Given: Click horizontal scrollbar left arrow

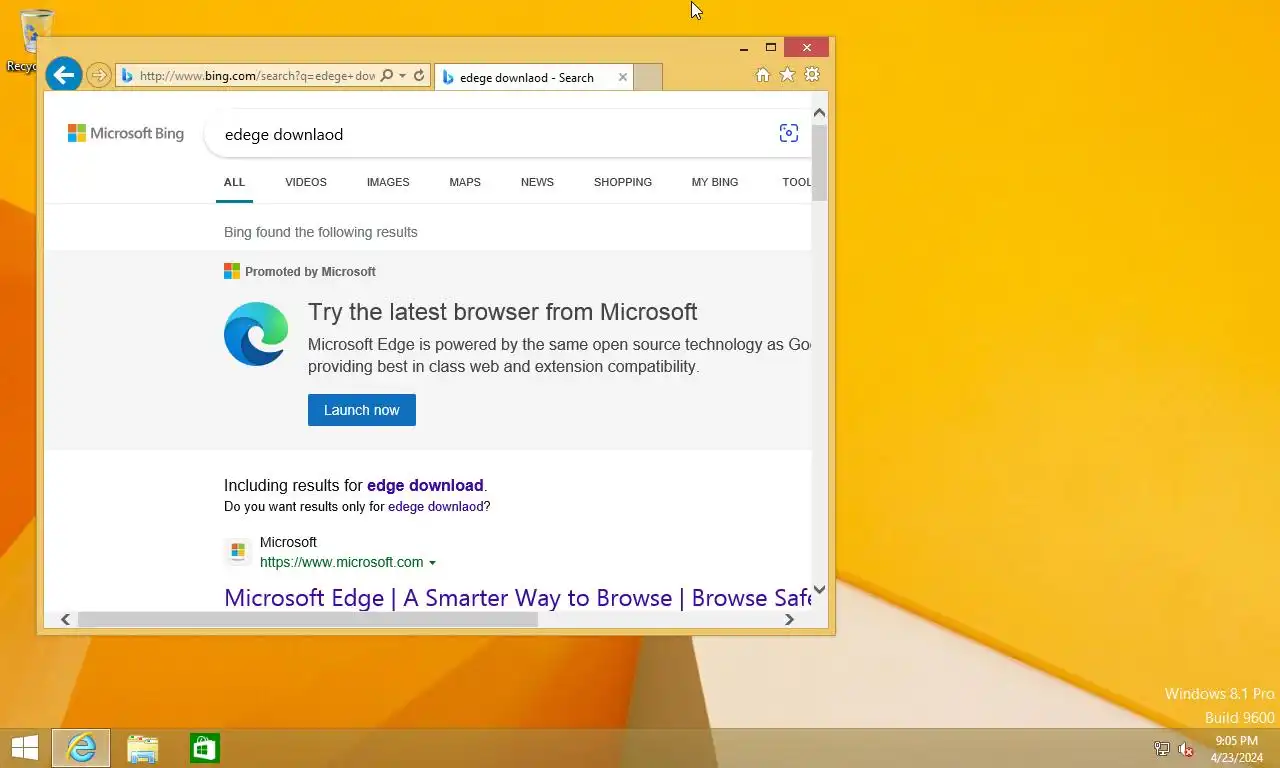Looking at the screenshot, I should click(x=65, y=620).
